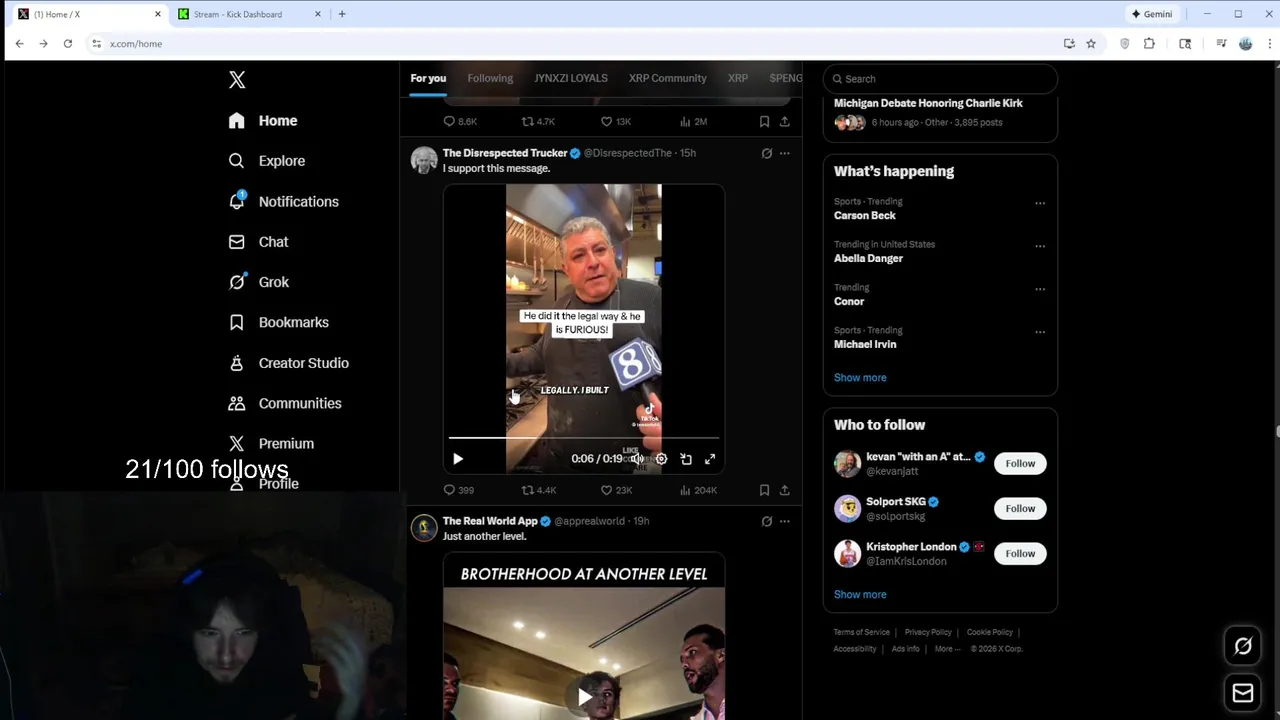Open Chat messages
The width and height of the screenshot is (1280, 720).
coord(258,242)
